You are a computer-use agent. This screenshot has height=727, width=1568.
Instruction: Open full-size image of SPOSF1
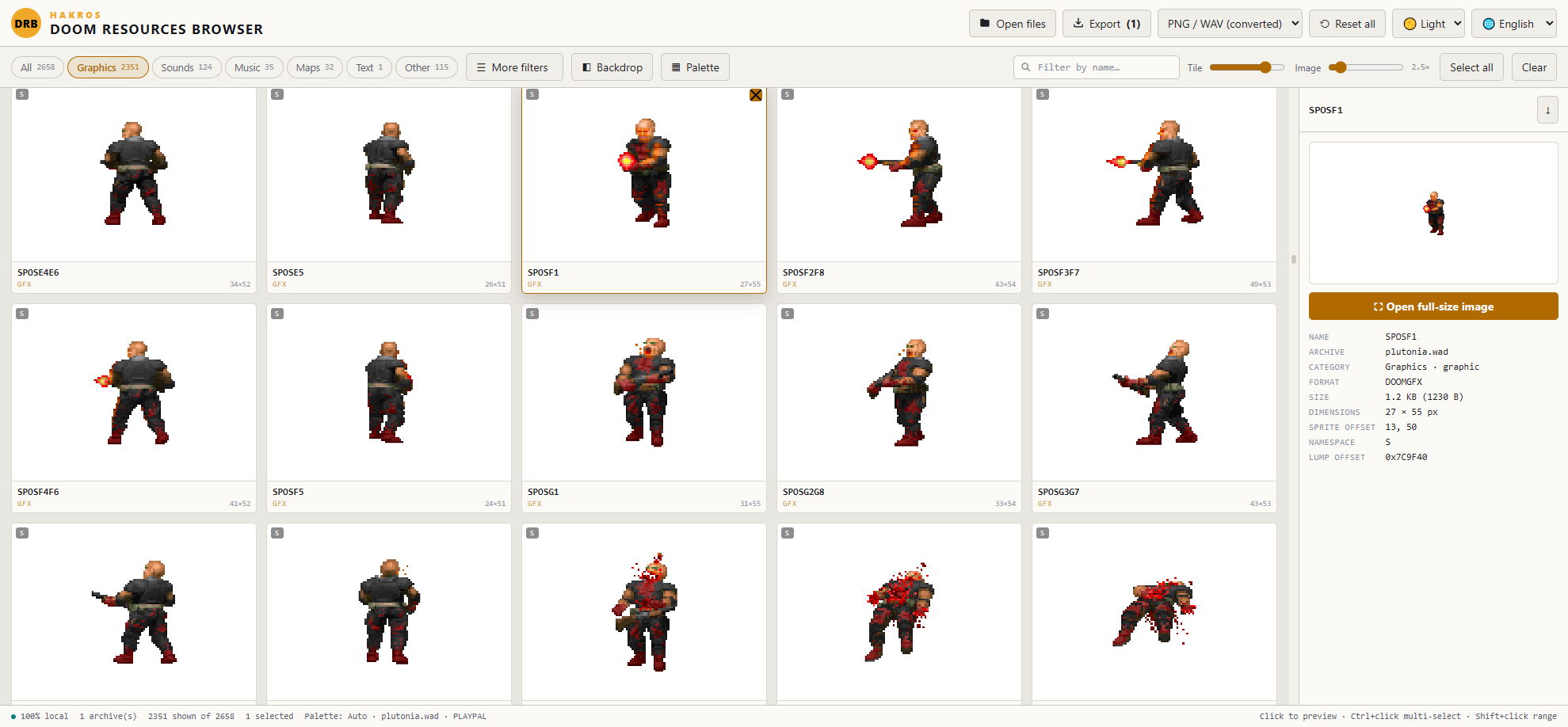[x=1433, y=306]
